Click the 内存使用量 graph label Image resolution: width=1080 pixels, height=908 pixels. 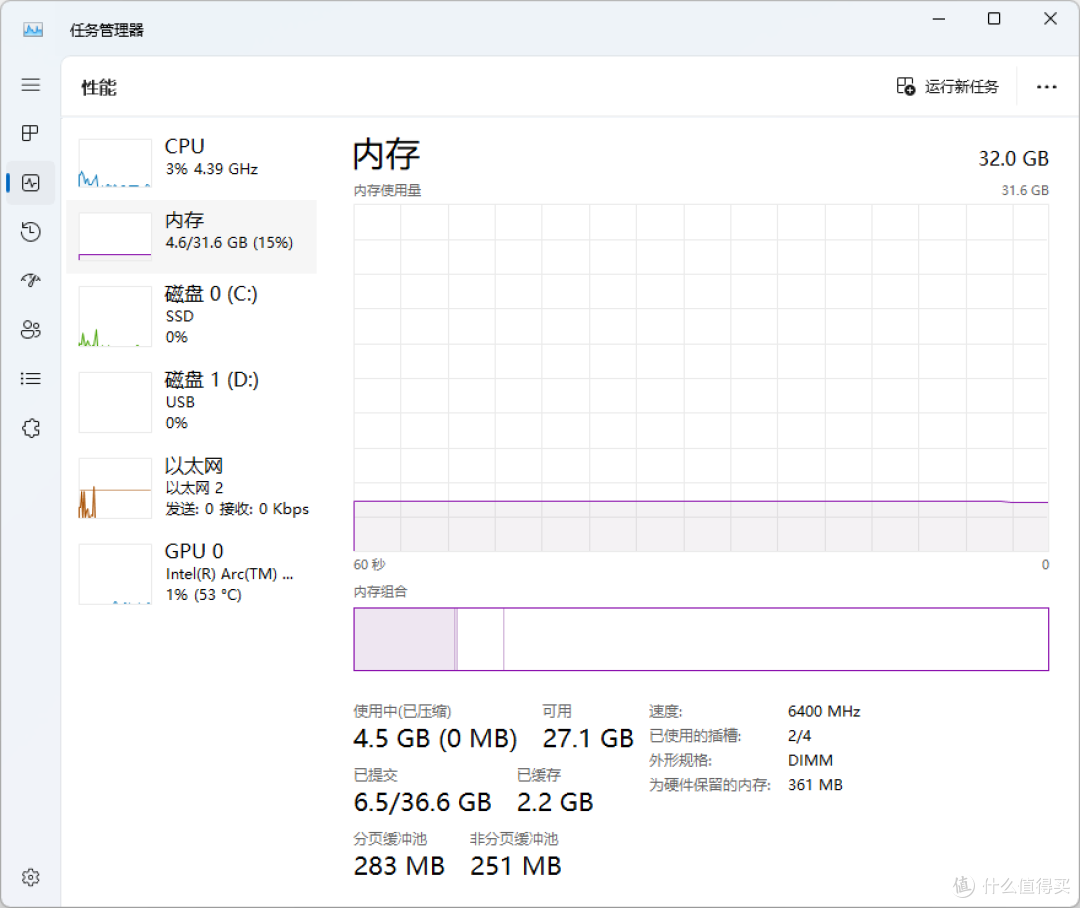click(x=387, y=190)
